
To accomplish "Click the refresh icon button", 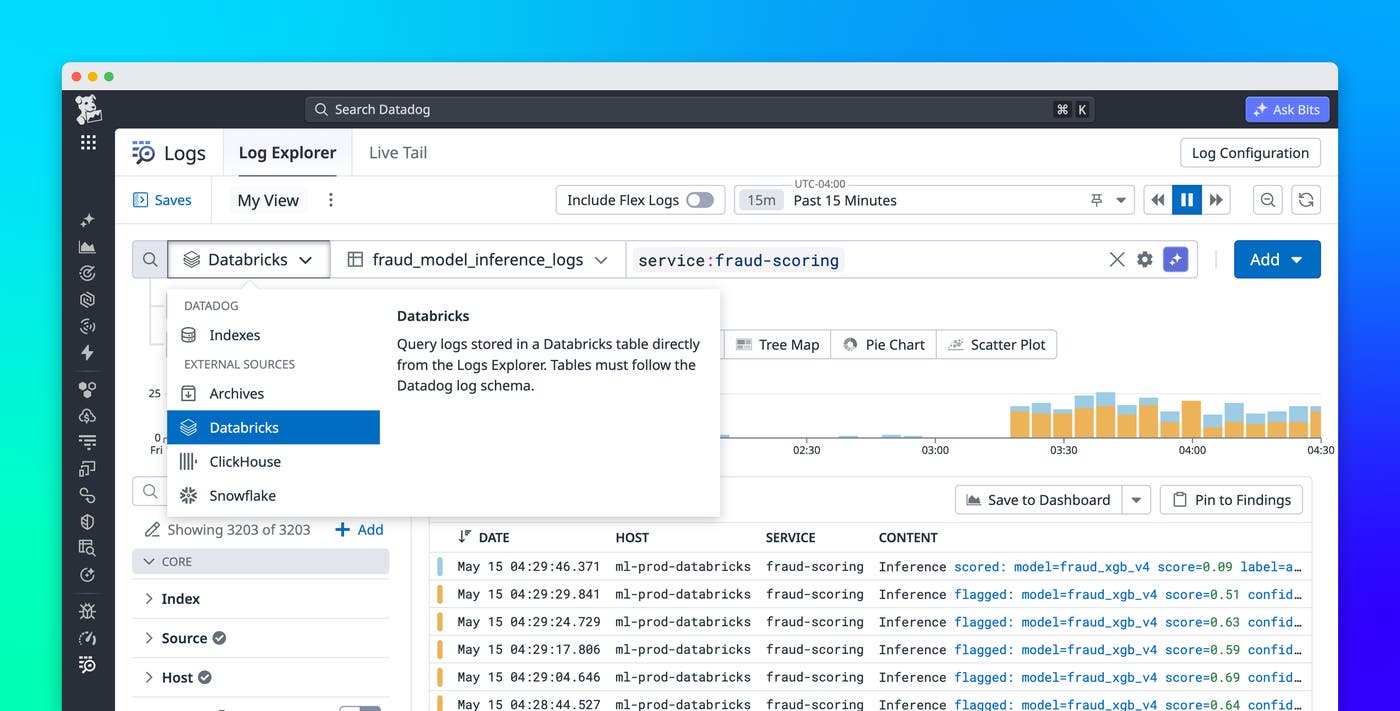I will point(1306,200).
